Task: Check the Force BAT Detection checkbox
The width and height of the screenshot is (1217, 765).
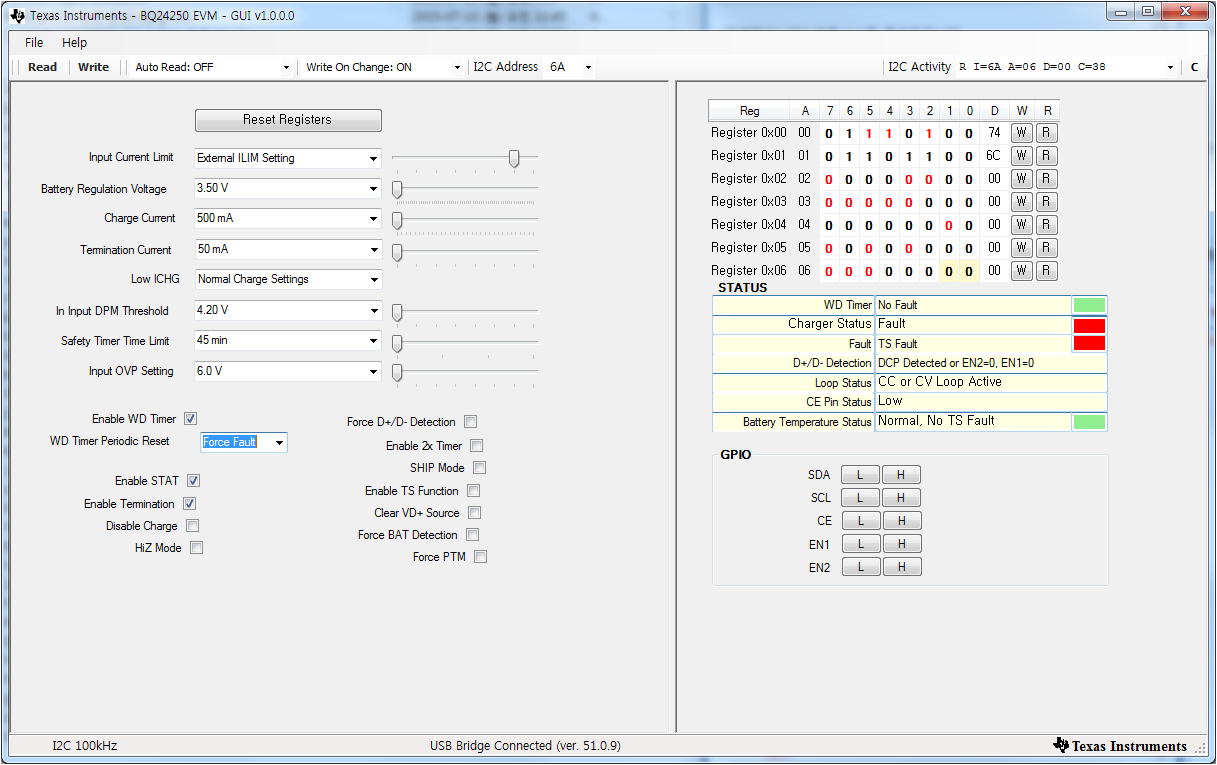Action: 472,535
